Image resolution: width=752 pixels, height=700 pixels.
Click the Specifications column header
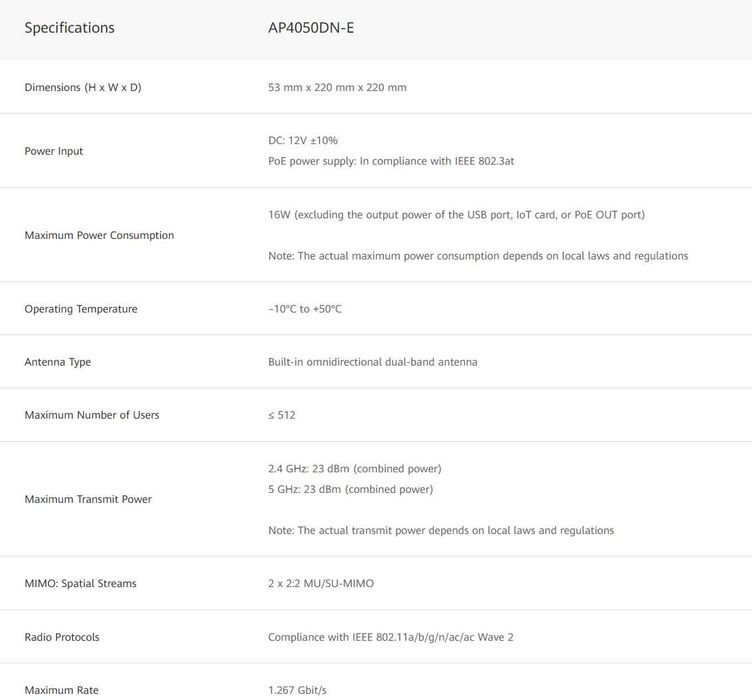click(x=70, y=28)
